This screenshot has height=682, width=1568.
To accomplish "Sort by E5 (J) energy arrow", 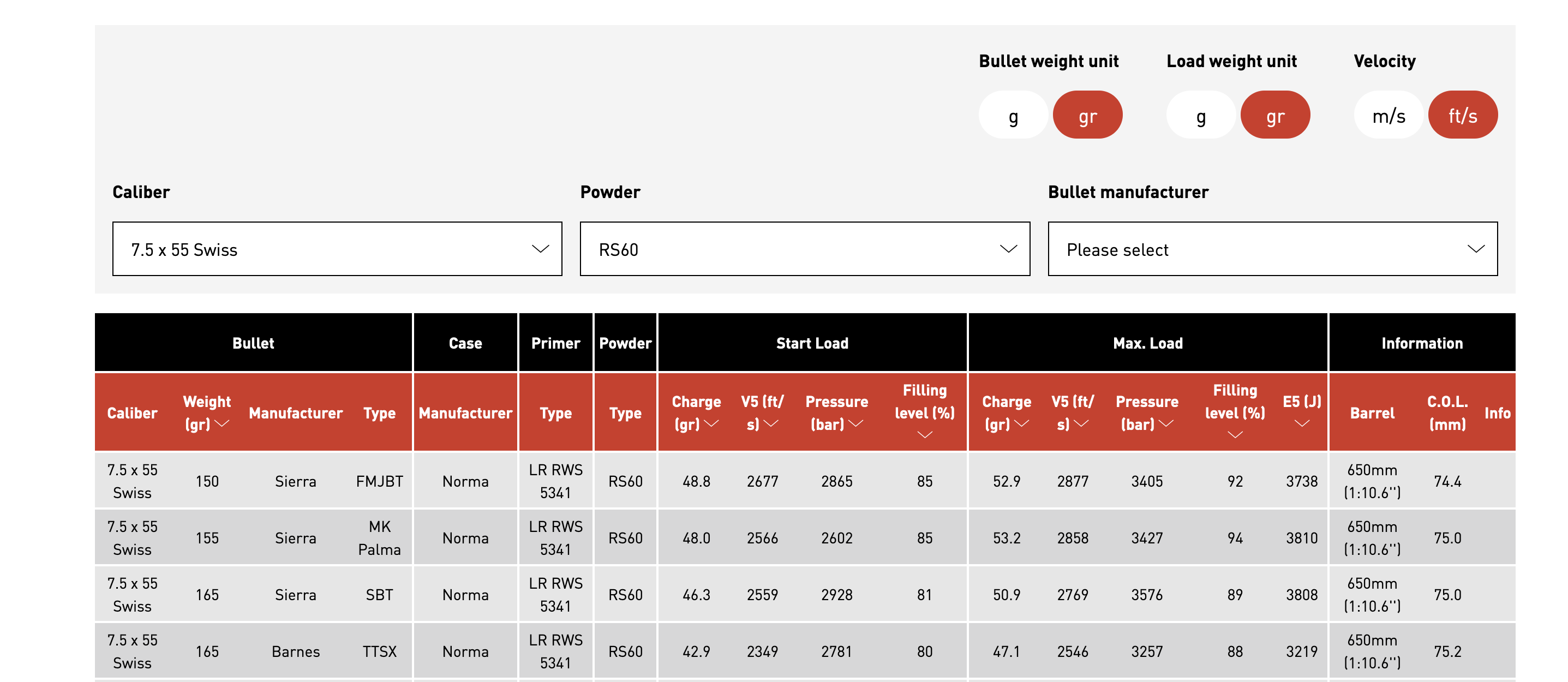I will 1301,424.
